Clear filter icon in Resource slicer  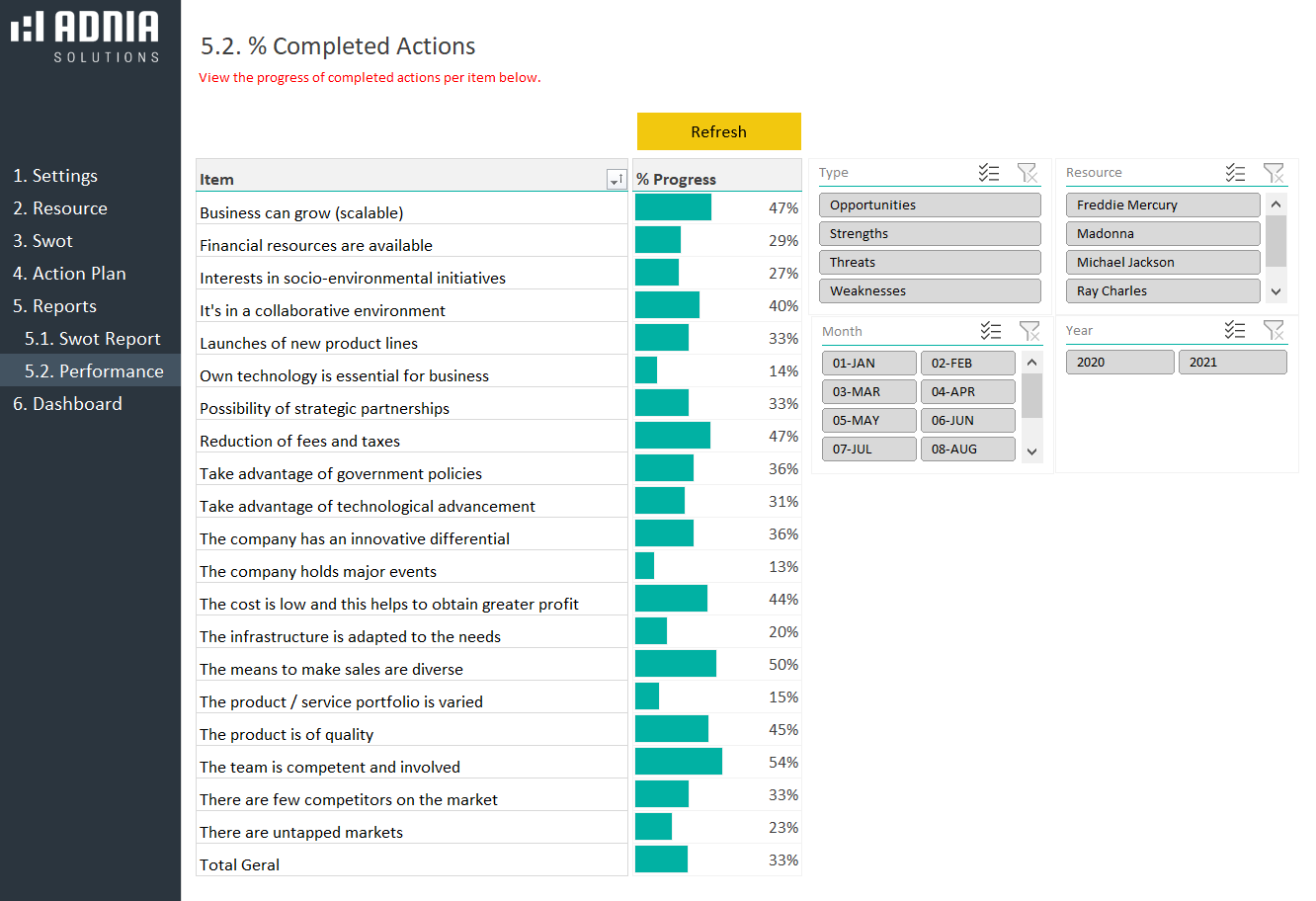[x=1274, y=173]
